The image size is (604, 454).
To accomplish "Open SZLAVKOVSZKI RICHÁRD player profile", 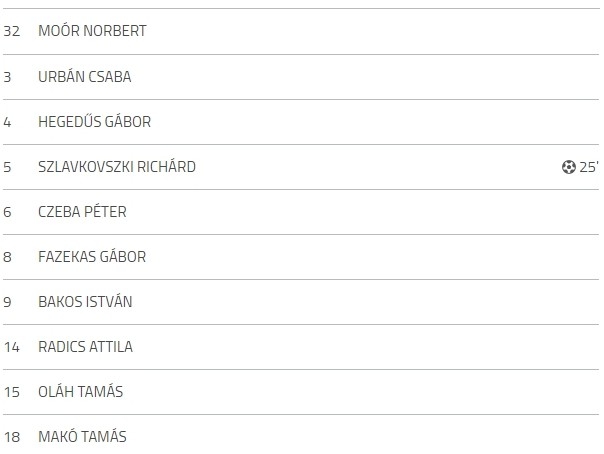I will (117, 167).
